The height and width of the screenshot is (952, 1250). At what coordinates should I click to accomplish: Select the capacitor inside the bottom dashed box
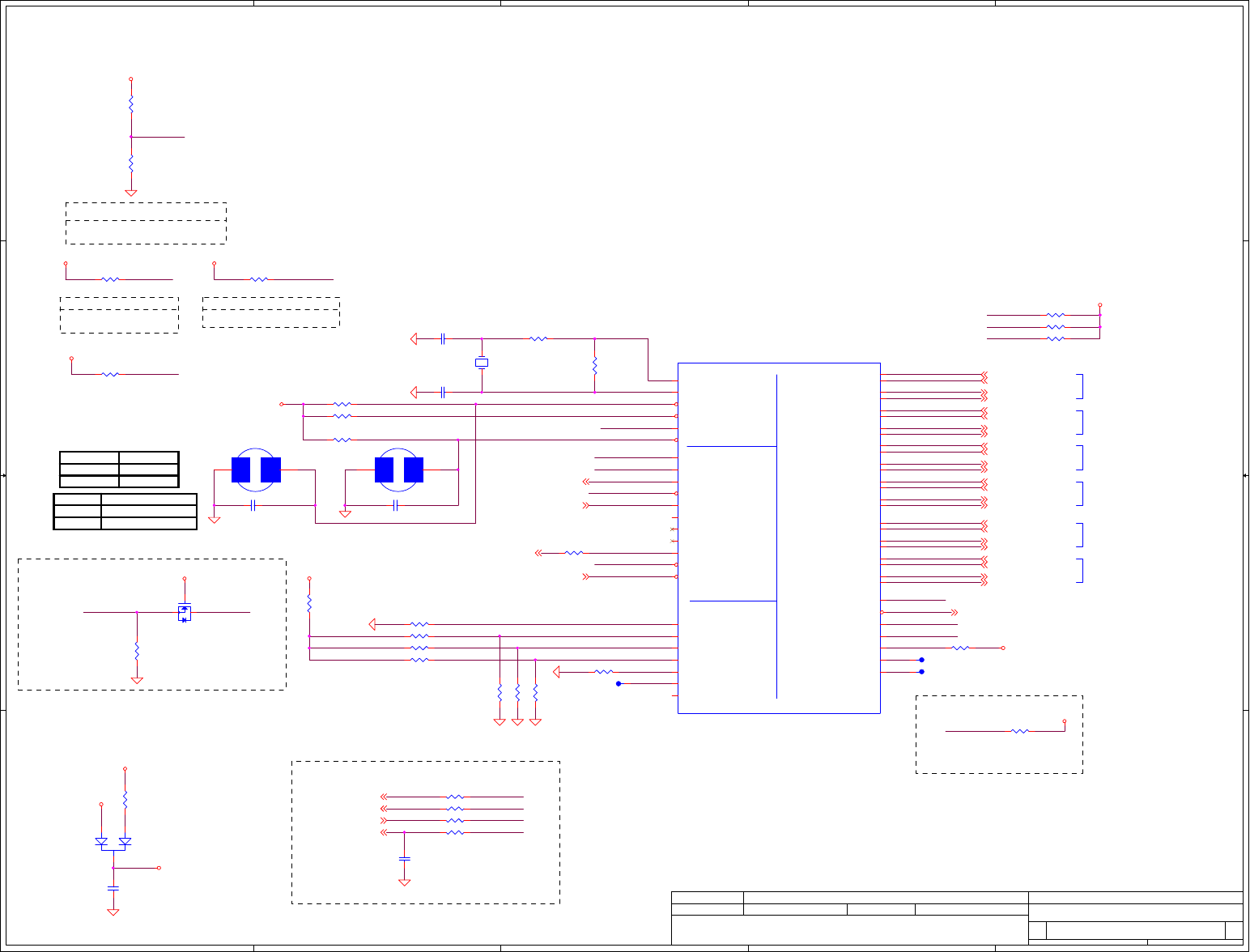click(405, 858)
